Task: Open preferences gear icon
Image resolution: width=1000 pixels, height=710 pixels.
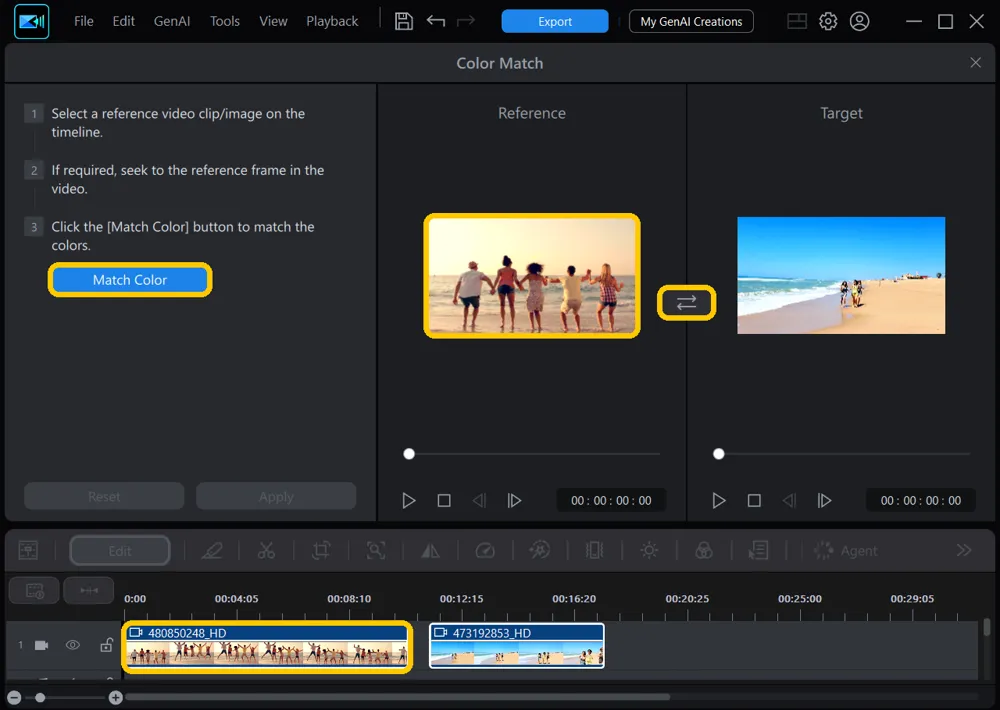Action: tap(828, 21)
